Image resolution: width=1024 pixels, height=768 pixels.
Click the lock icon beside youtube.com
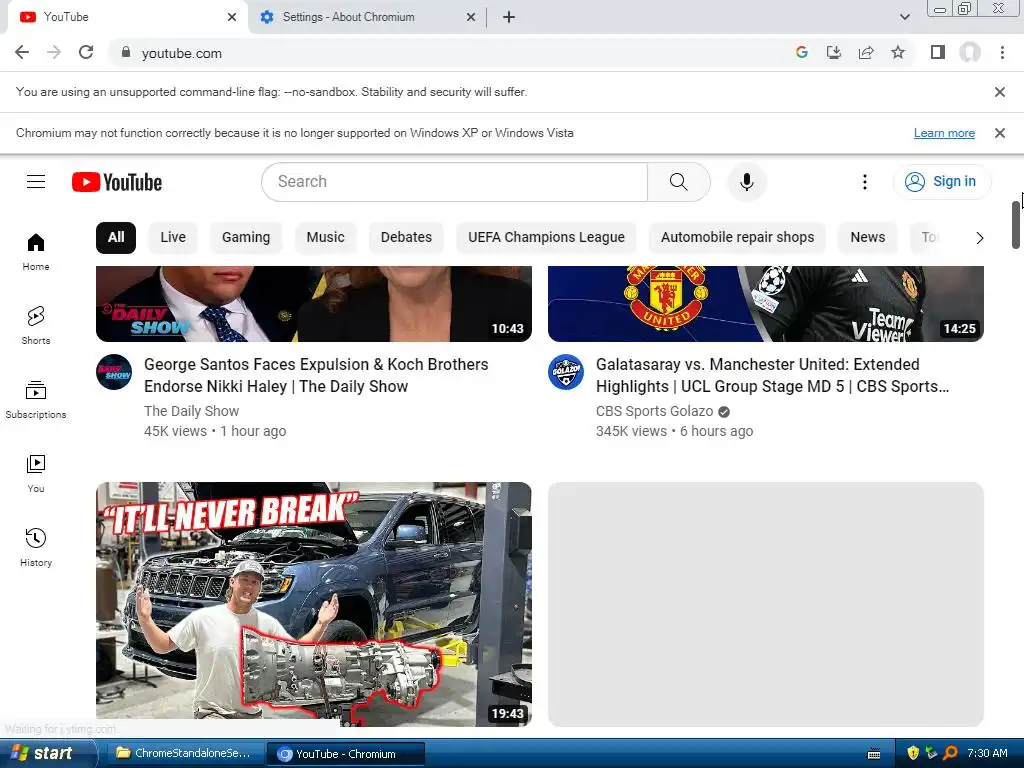126,53
